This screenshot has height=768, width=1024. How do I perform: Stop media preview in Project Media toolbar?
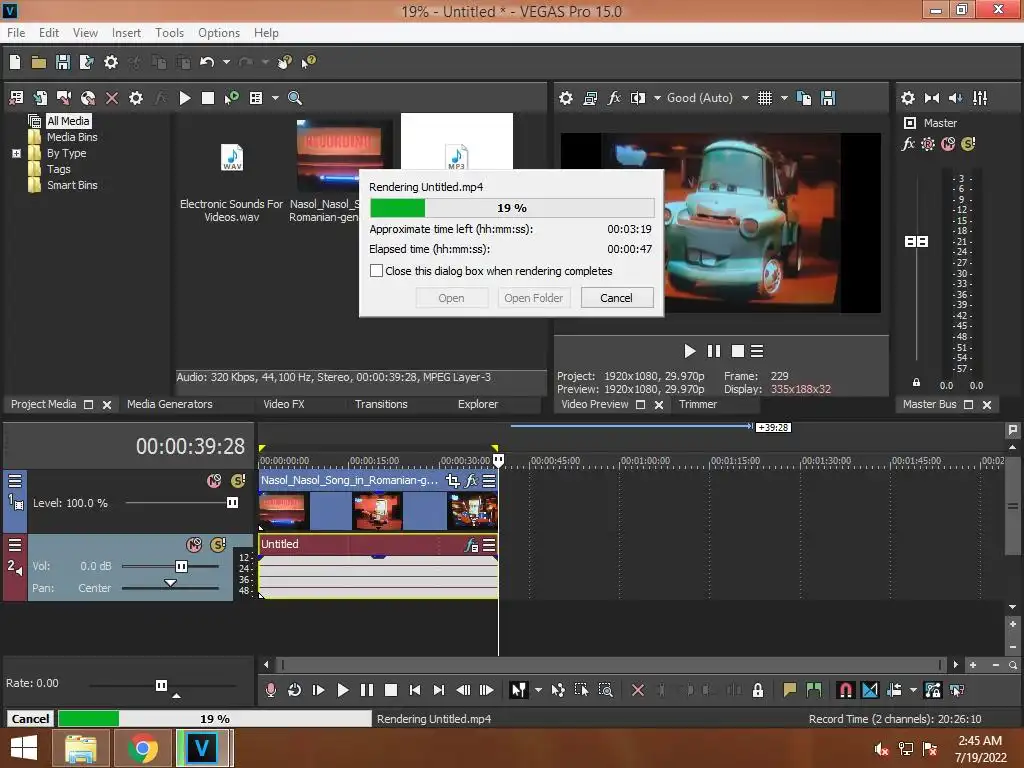tap(208, 98)
